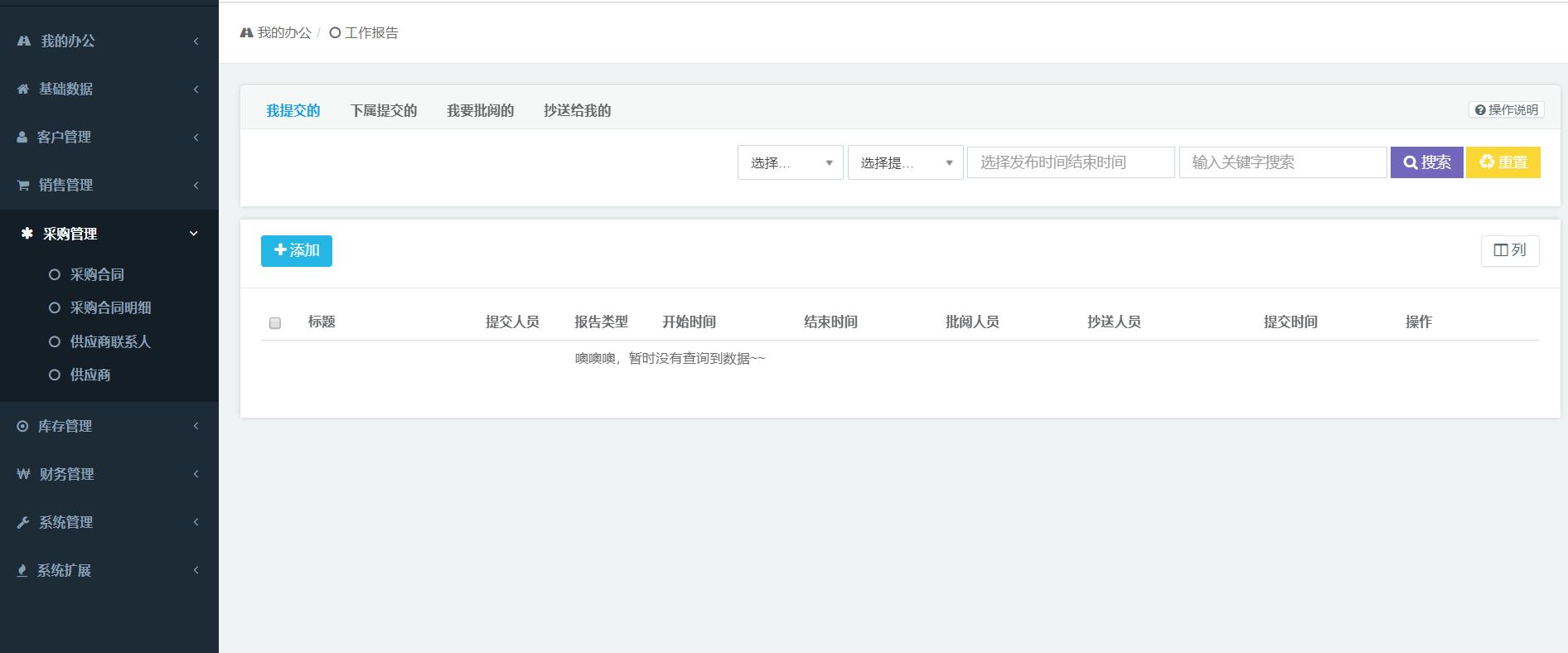This screenshot has width=1568, height=653.
Task: Click the circle icon beside 供应商
Action: (x=55, y=375)
